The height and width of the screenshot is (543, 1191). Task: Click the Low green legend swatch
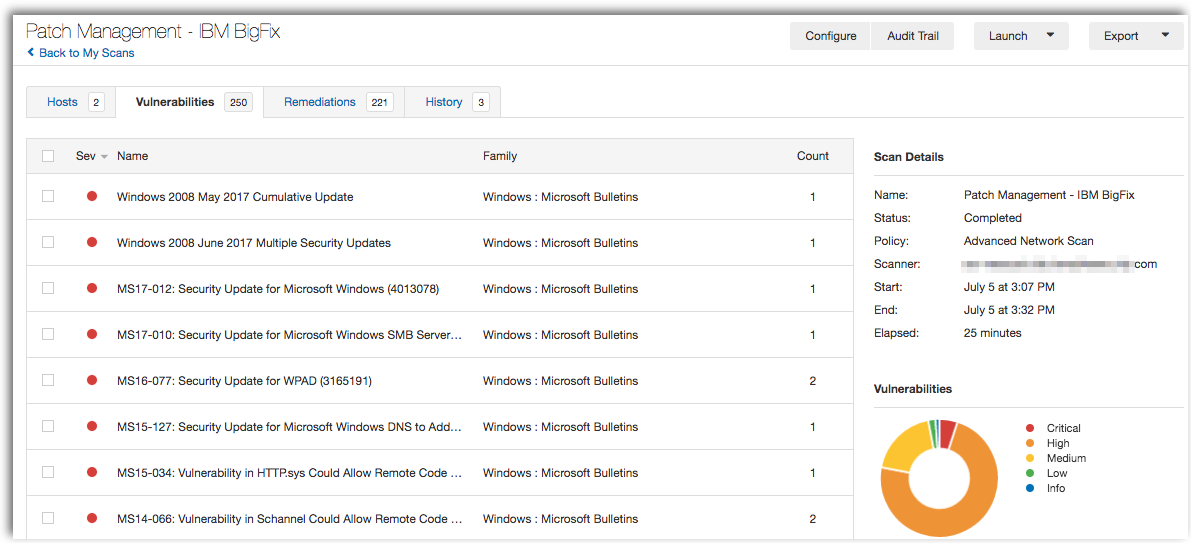coord(1030,473)
